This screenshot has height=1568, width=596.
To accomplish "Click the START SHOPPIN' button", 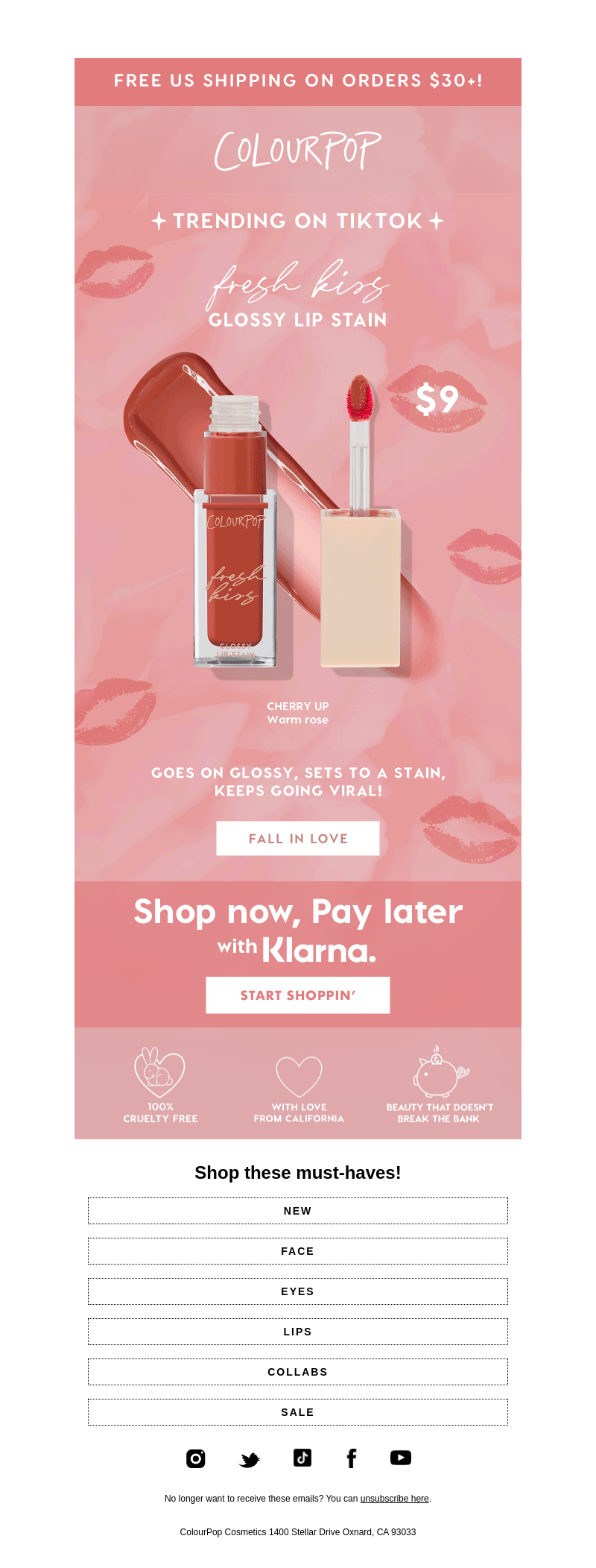I will tap(298, 995).
